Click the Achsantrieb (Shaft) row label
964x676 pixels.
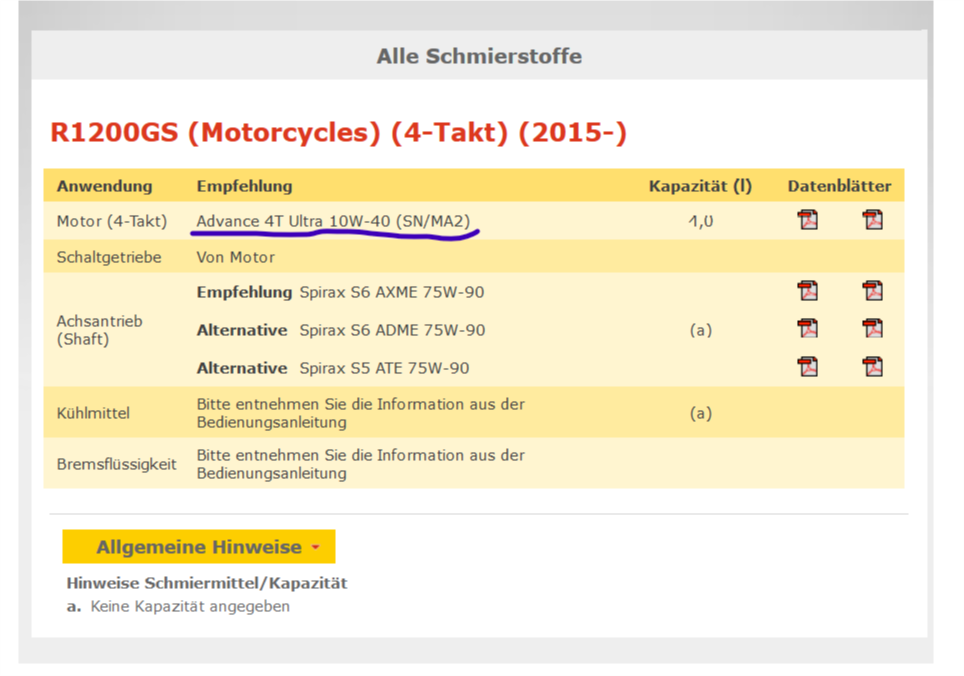100,330
